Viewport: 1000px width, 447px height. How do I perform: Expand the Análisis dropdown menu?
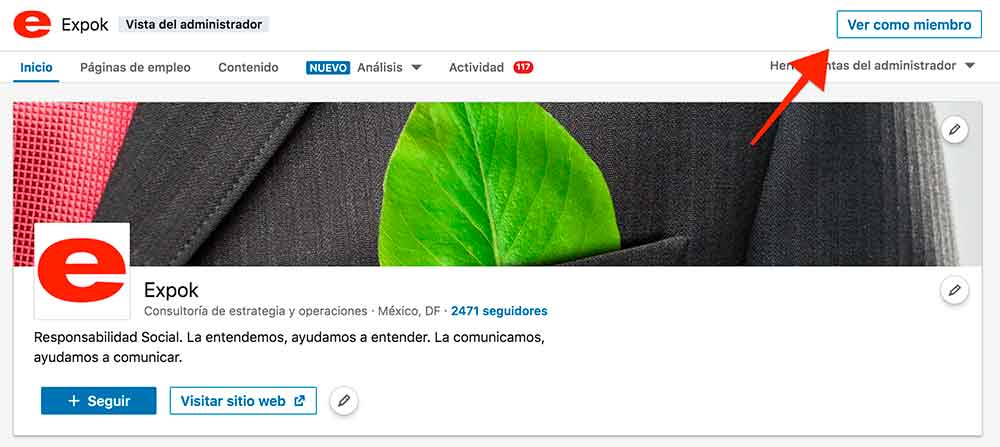(x=416, y=68)
